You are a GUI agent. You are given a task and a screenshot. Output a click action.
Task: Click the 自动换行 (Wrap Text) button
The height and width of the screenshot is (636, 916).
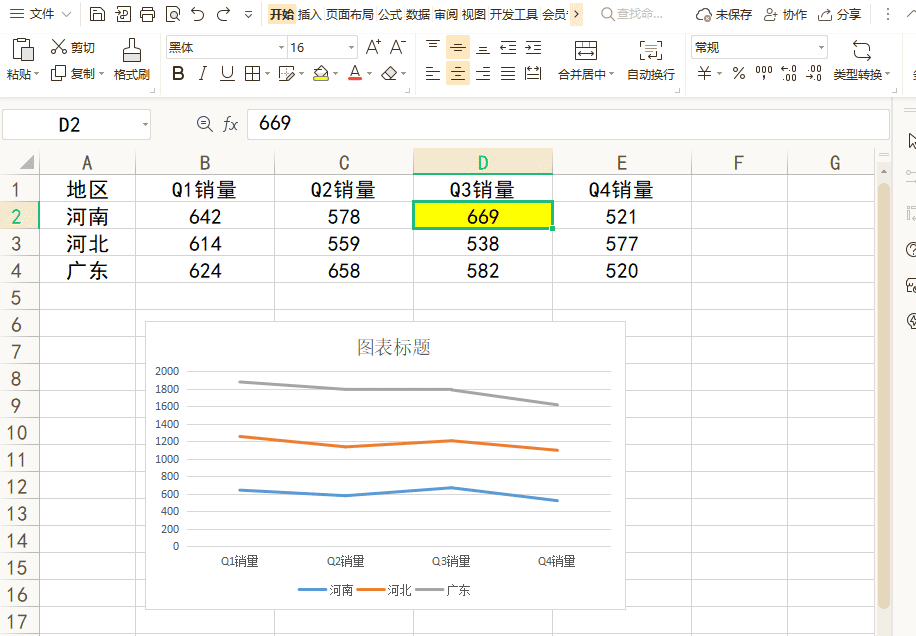pyautogui.click(x=650, y=59)
